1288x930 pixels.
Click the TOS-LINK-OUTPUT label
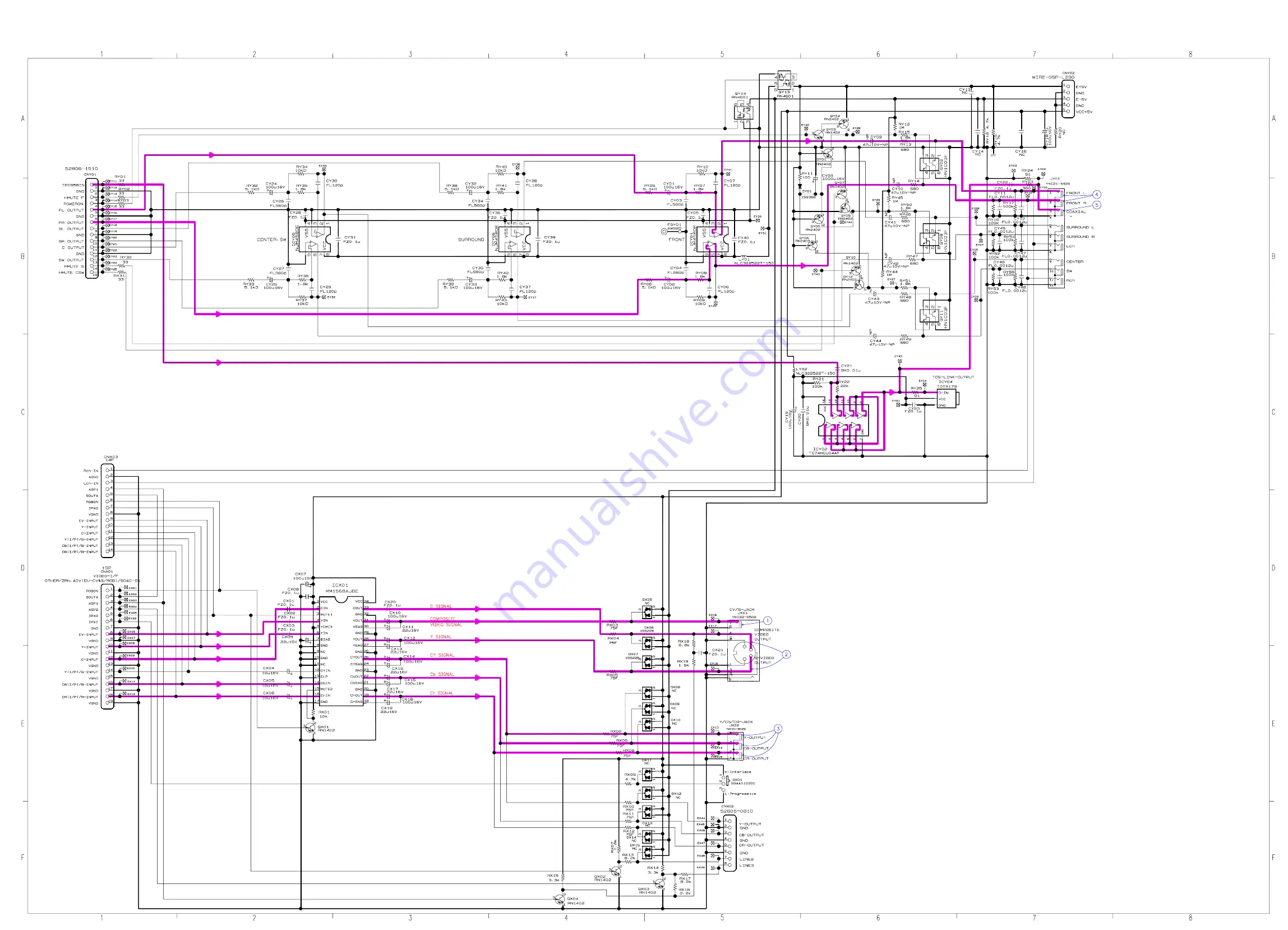point(953,377)
